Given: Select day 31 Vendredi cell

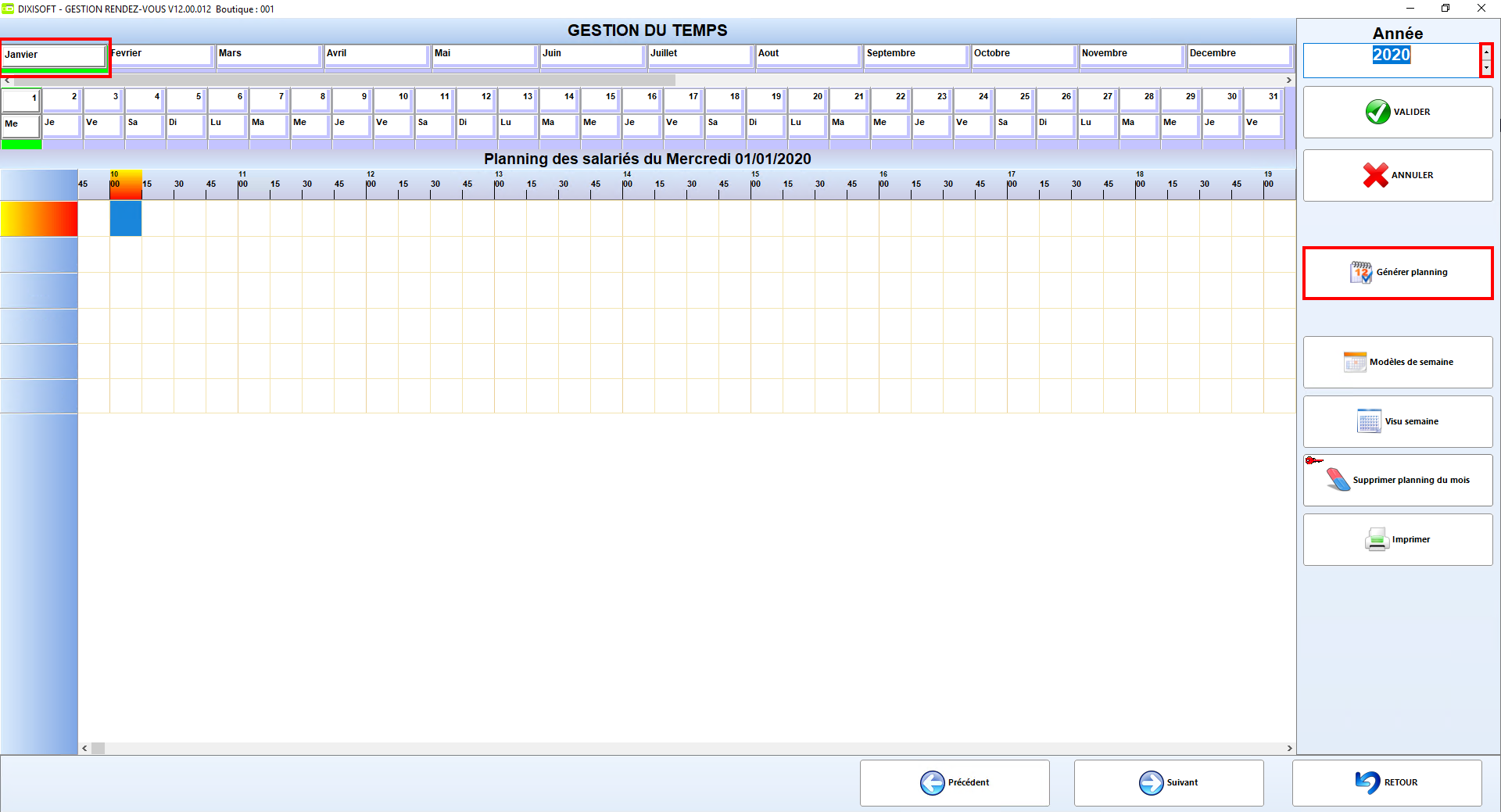Looking at the screenshot, I should pyautogui.click(x=1263, y=124).
